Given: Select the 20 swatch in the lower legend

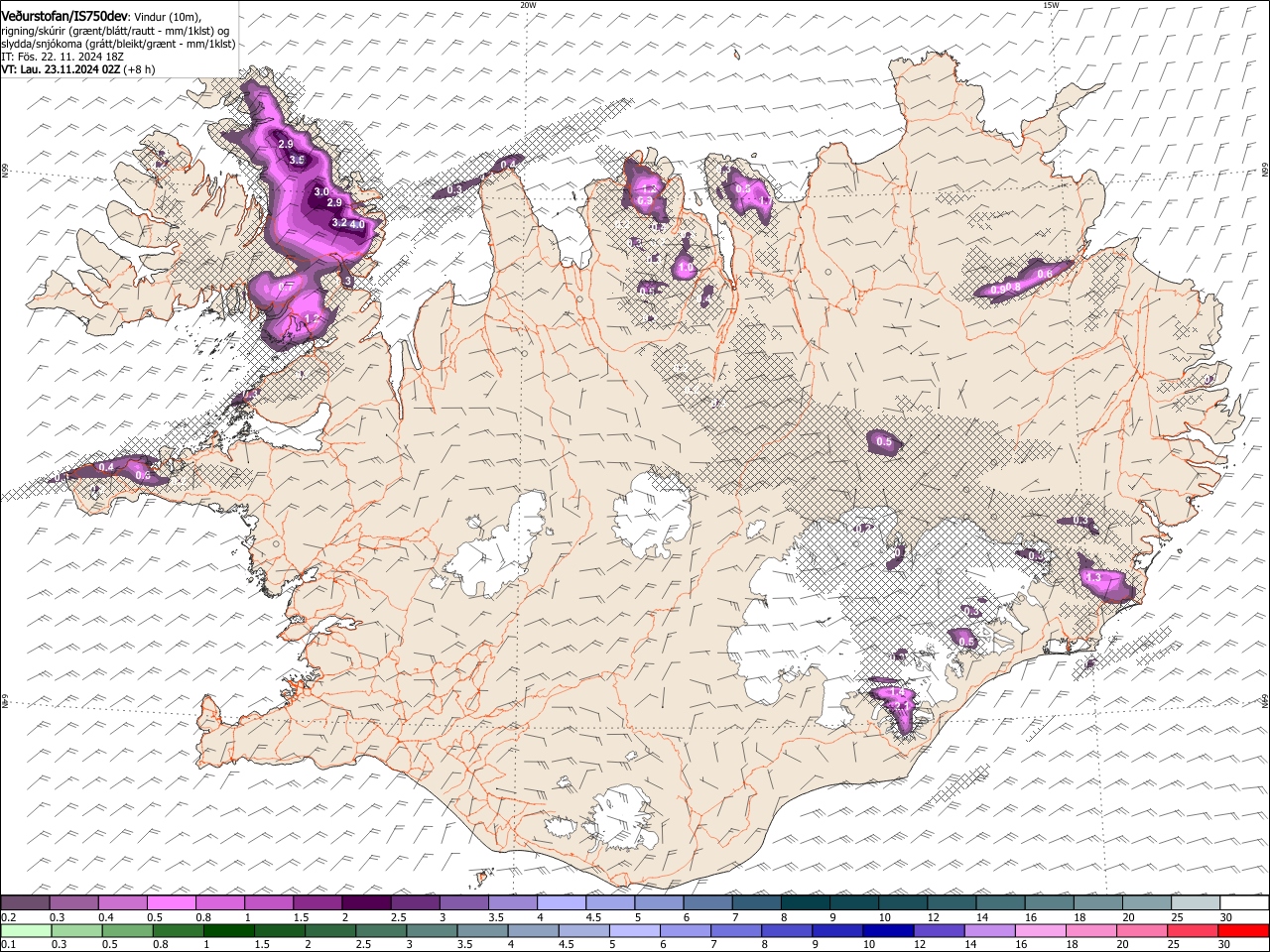Looking at the screenshot, I should pos(1142,930).
